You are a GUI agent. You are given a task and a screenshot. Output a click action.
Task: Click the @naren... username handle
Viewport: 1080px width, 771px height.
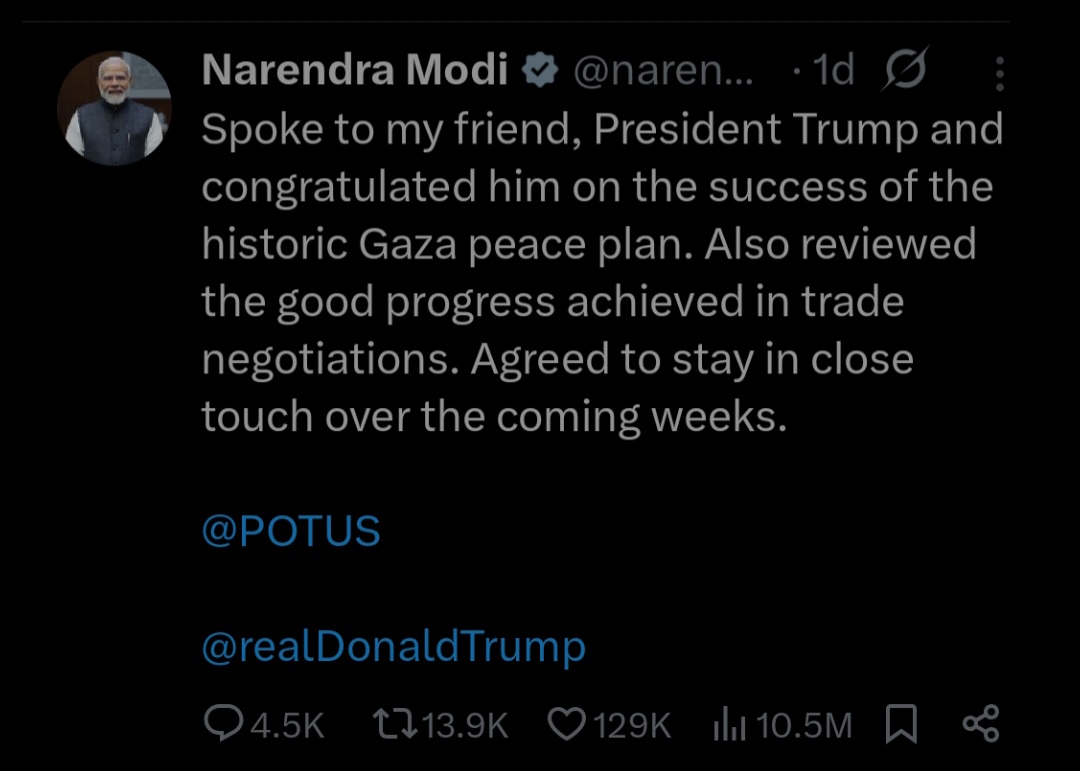click(x=663, y=72)
